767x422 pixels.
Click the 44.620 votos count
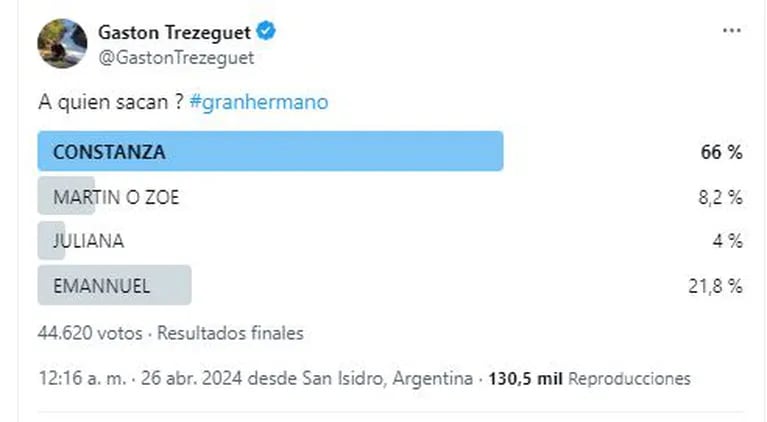click(92, 333)
